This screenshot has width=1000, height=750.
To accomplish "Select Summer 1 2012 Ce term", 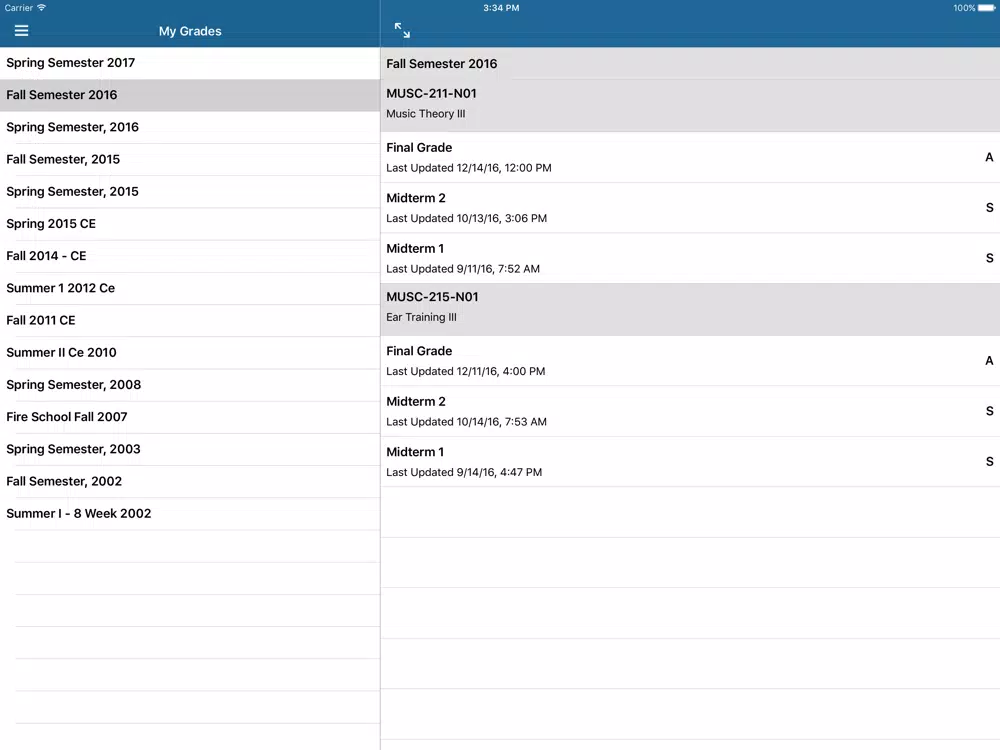I will [x=190, y=288].
